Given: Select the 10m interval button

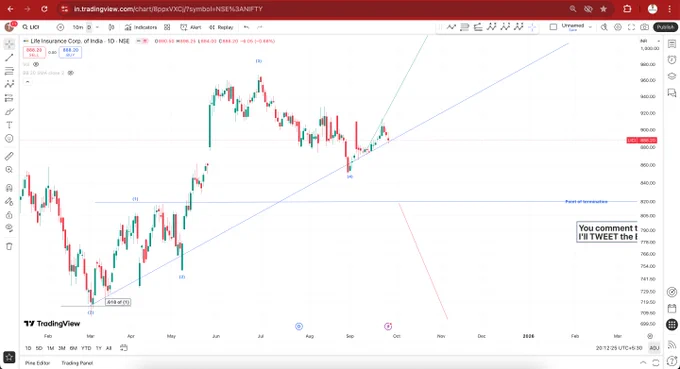Looking at the screenshot, I should click(78, 27).
